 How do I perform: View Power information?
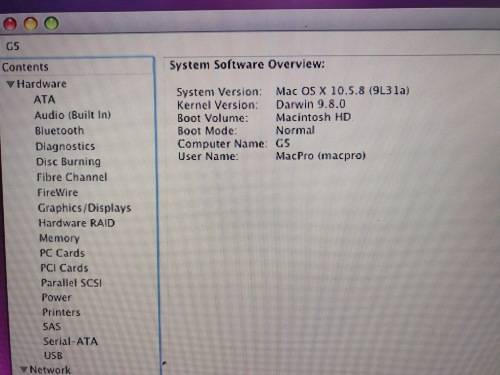coord(57,297)
